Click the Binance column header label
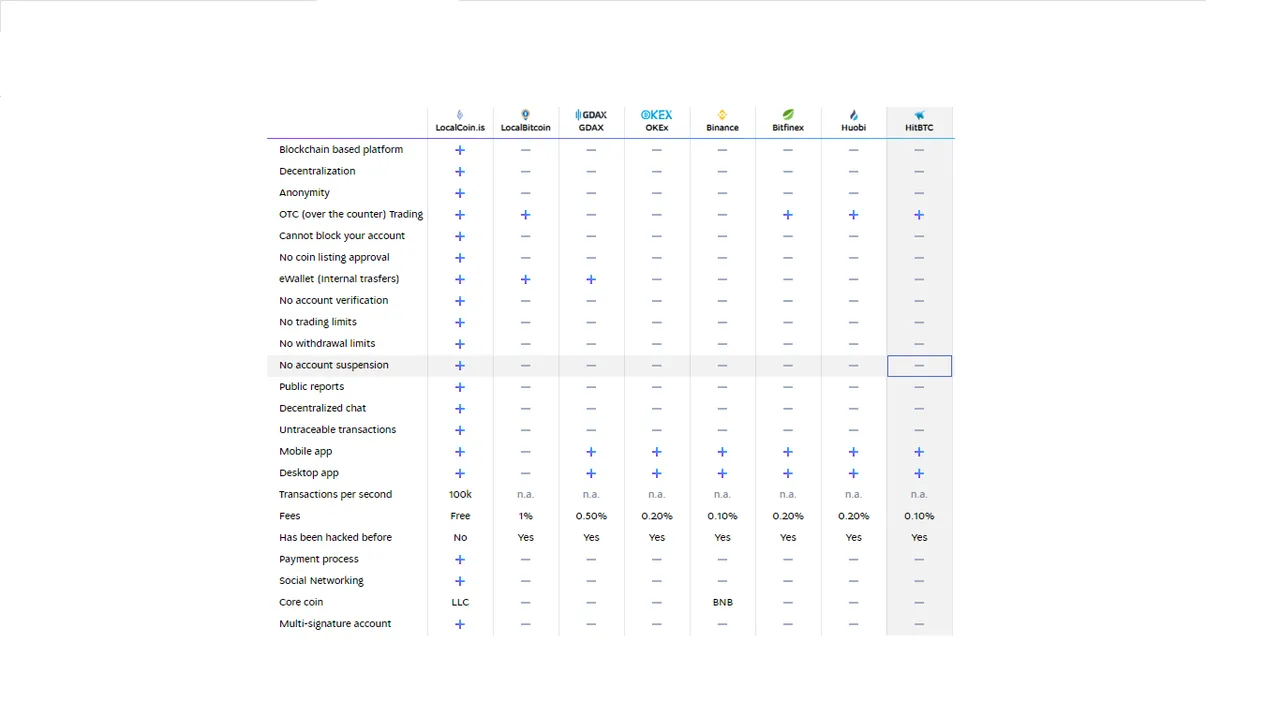 tap(722, 128)
